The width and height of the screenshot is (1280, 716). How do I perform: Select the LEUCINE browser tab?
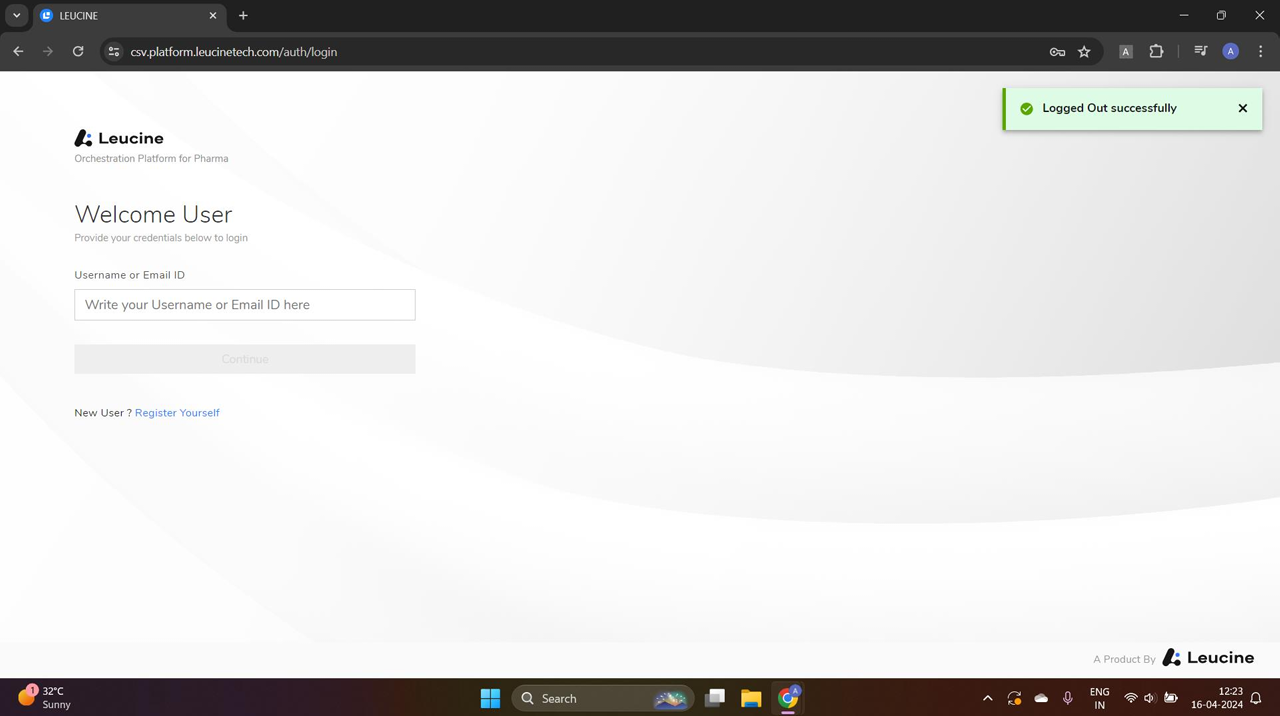tap(128, 16)
